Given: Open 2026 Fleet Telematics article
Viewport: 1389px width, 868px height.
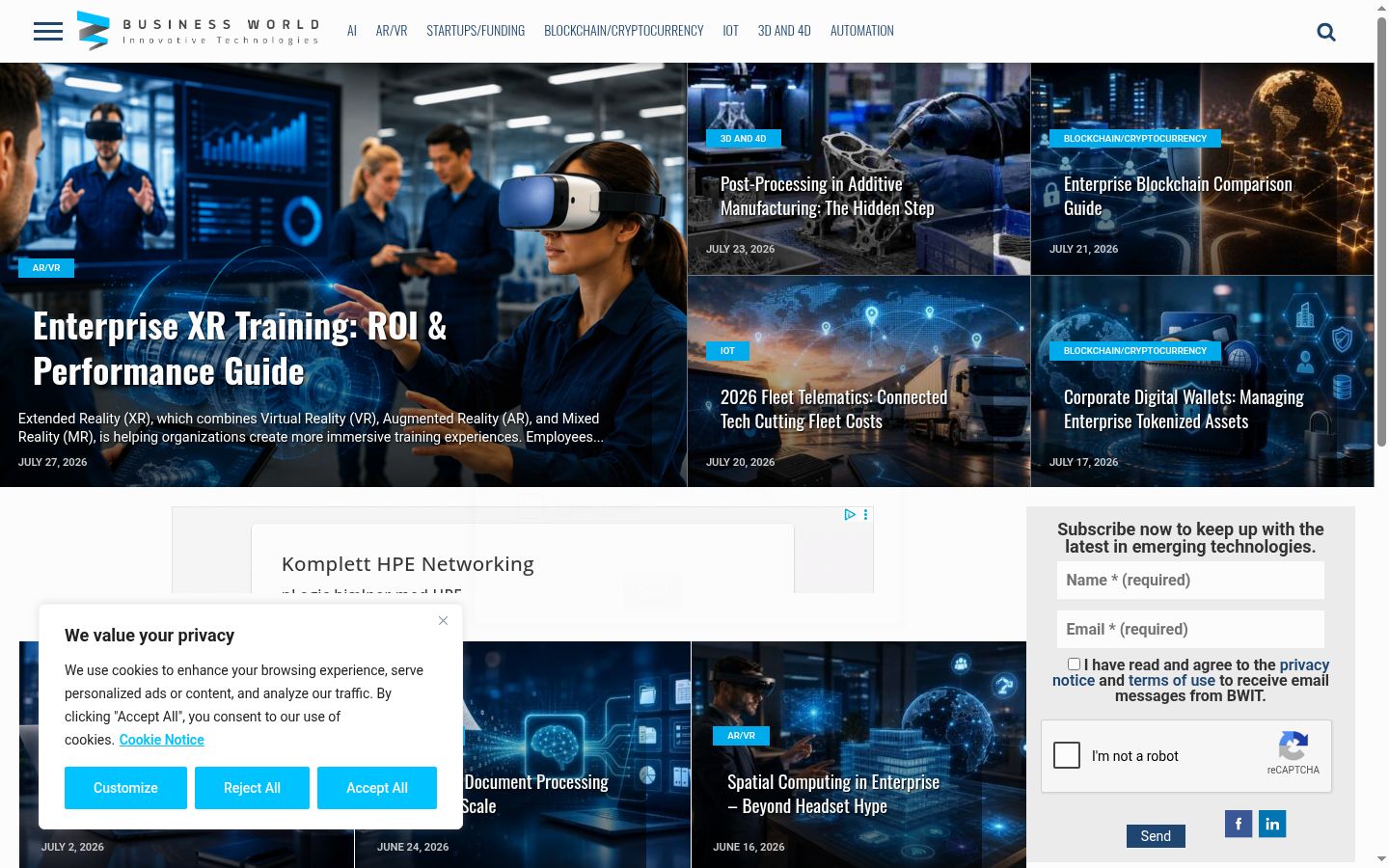Looking at the screenshot, I should pyautogui.click(x=834, y=409).
